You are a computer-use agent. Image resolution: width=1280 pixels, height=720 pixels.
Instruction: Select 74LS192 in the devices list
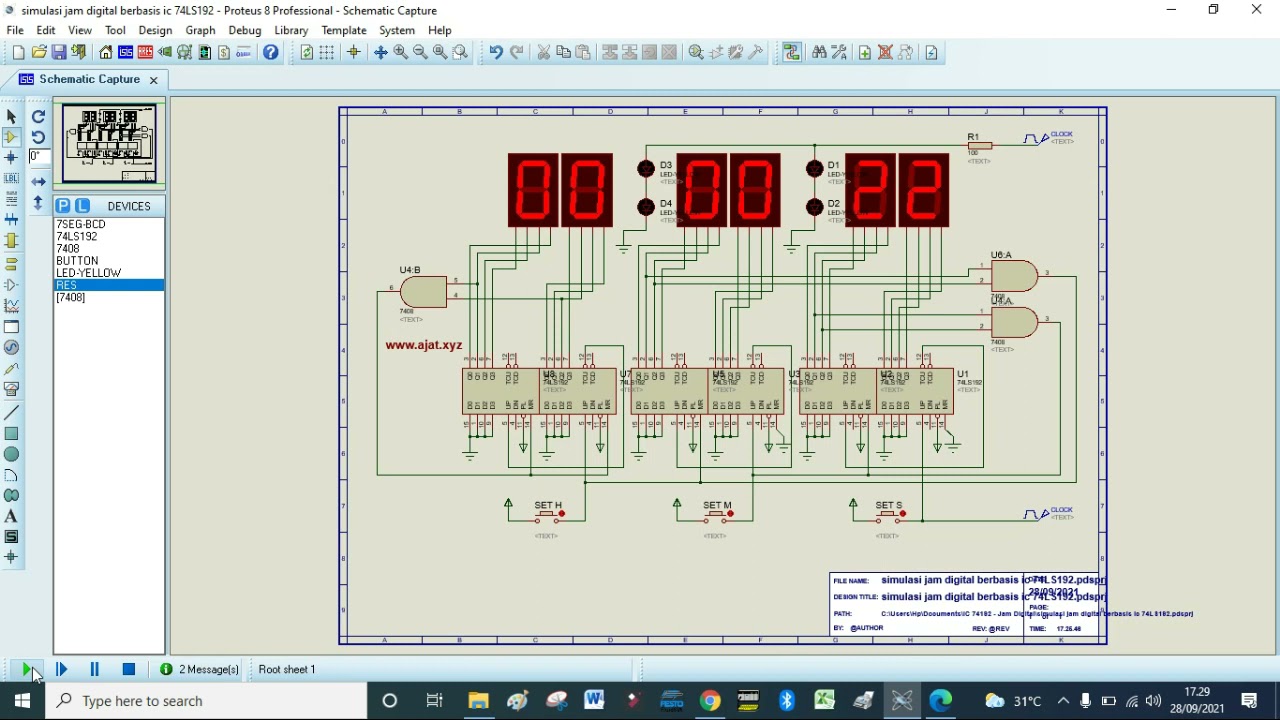click(x=77, y=237)
